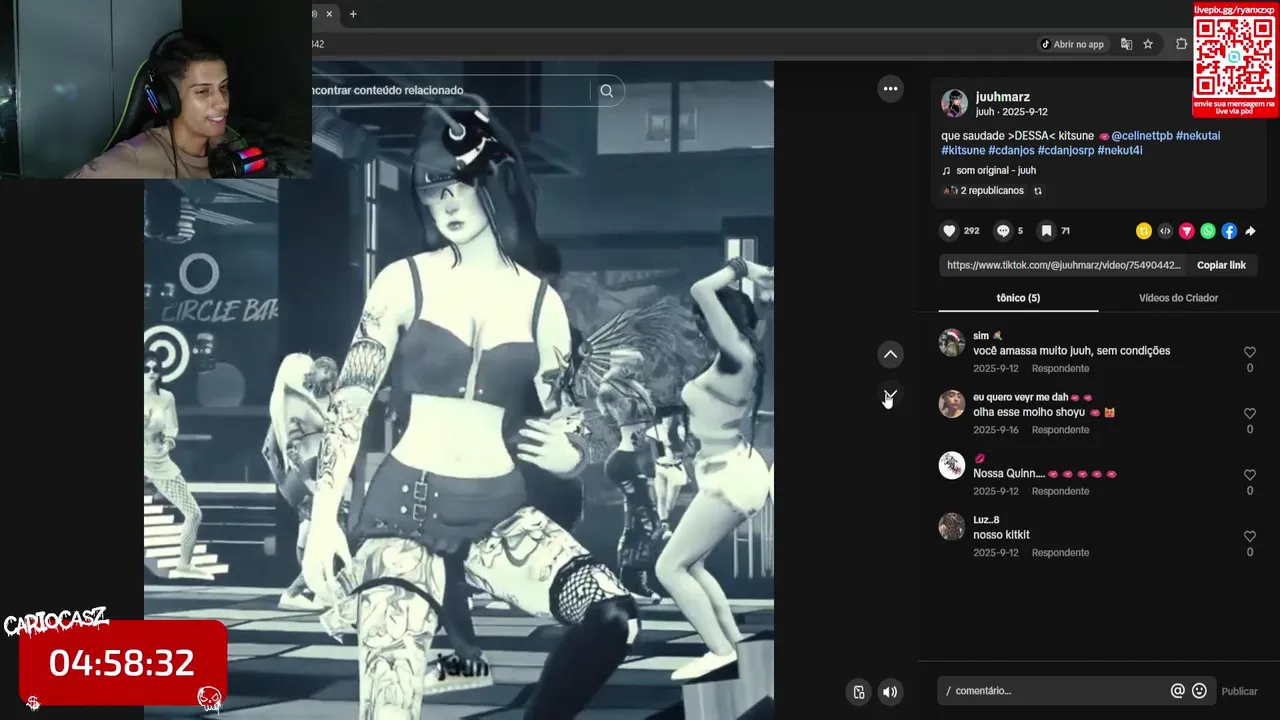Go to next video with down chevron
Viewport: 1280px width, 720px height.
(x=890, y=395)
